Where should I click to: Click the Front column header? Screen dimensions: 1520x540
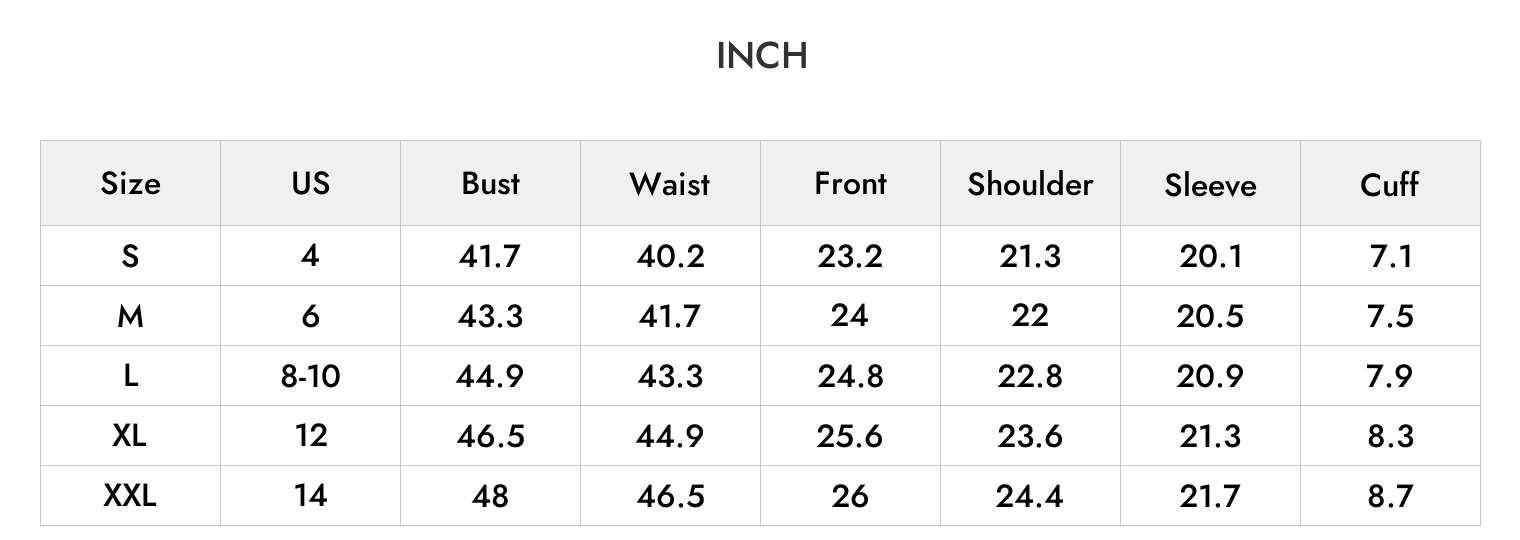point(850,184)
